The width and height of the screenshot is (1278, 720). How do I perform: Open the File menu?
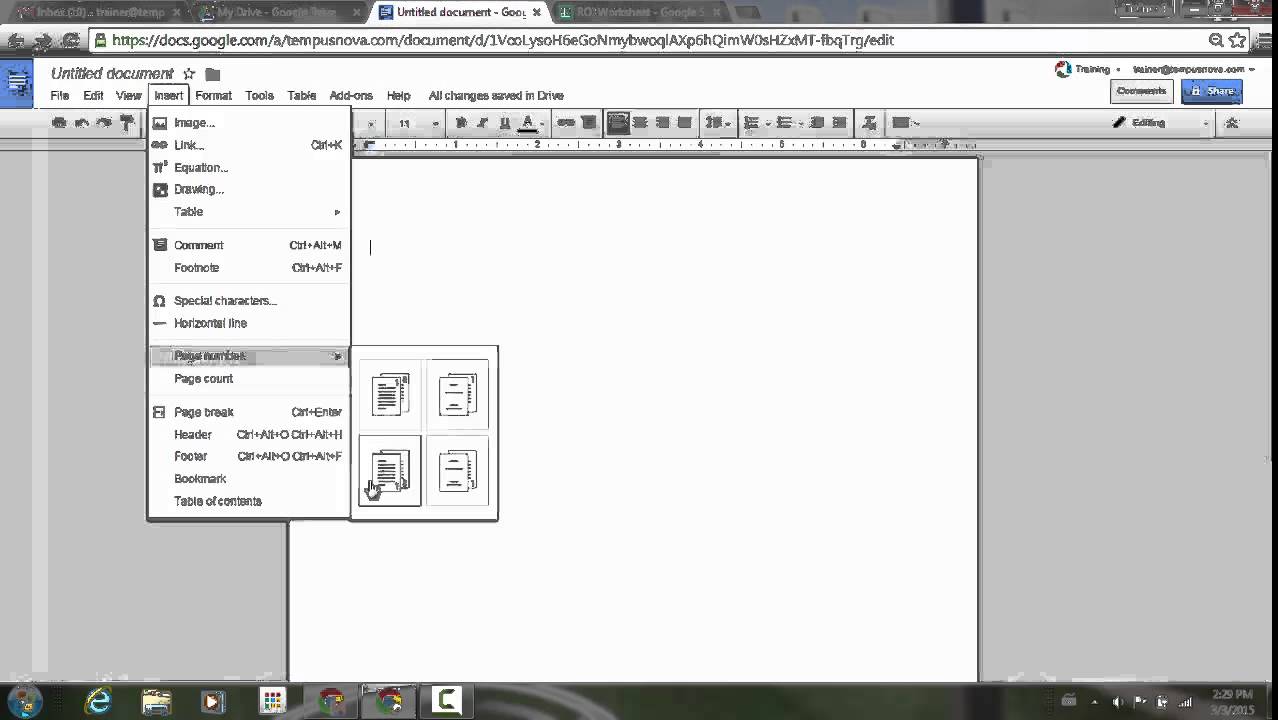(60, 96)
